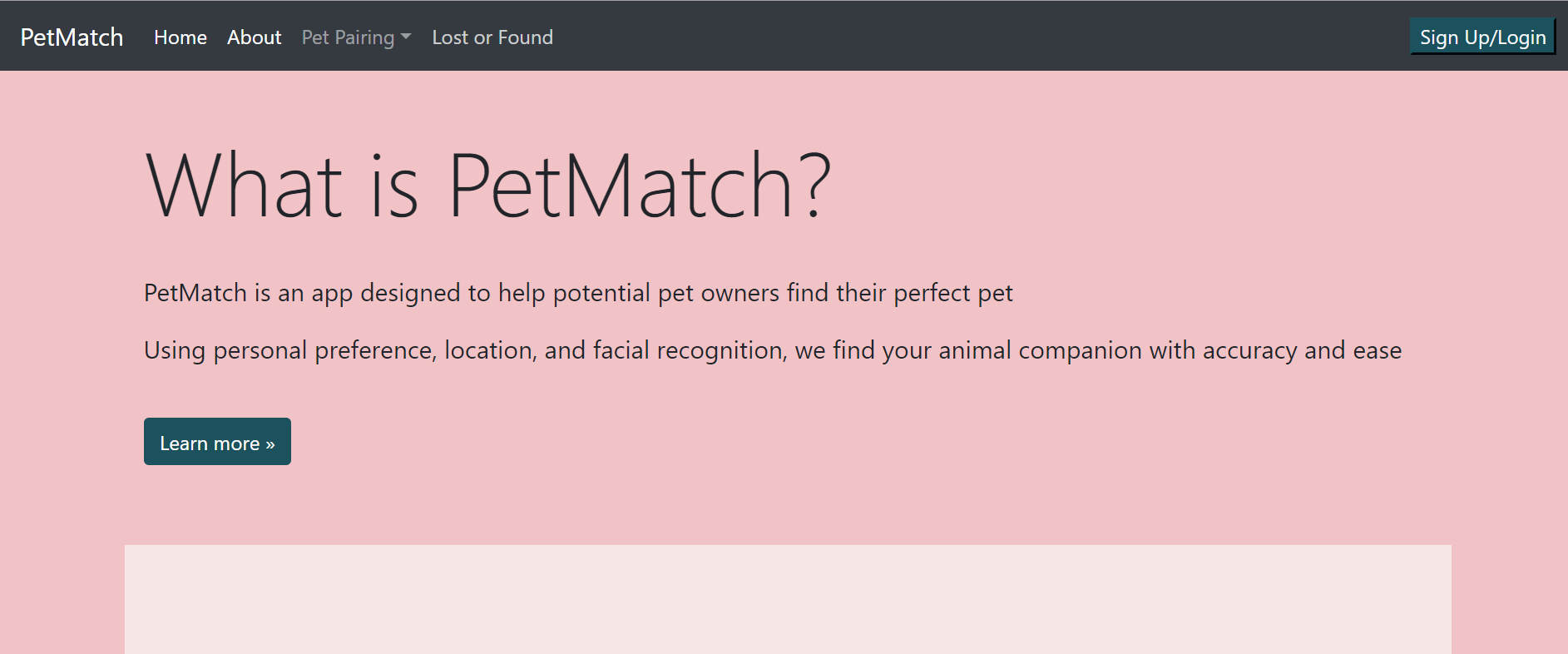The image size is (1568, 654).
Task: Go to the Home nav link
Action: (180, 37)
